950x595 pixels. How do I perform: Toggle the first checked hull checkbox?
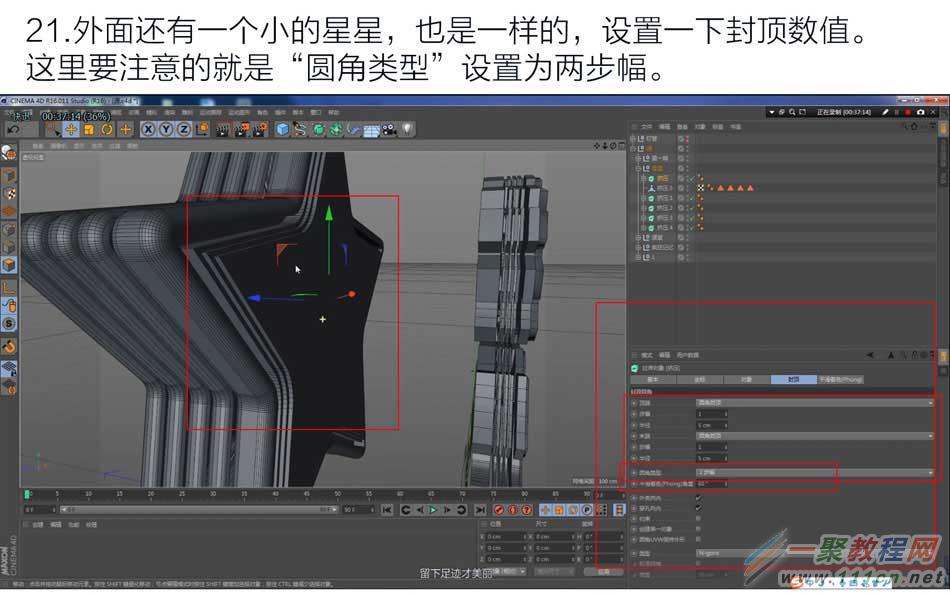click(x=699, y=497)
